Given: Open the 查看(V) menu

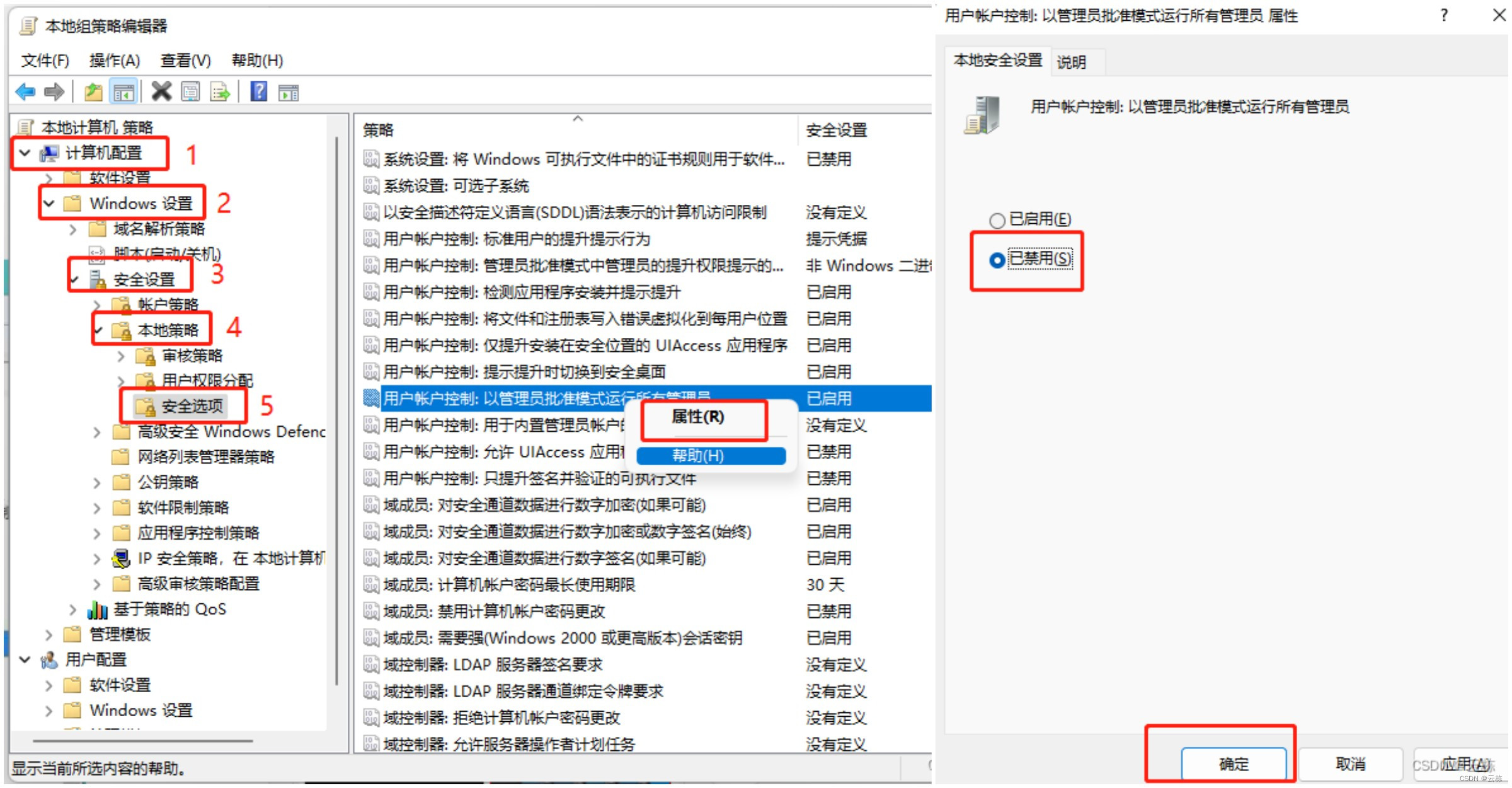Looking at the screenshot, I should coord(186,61).
